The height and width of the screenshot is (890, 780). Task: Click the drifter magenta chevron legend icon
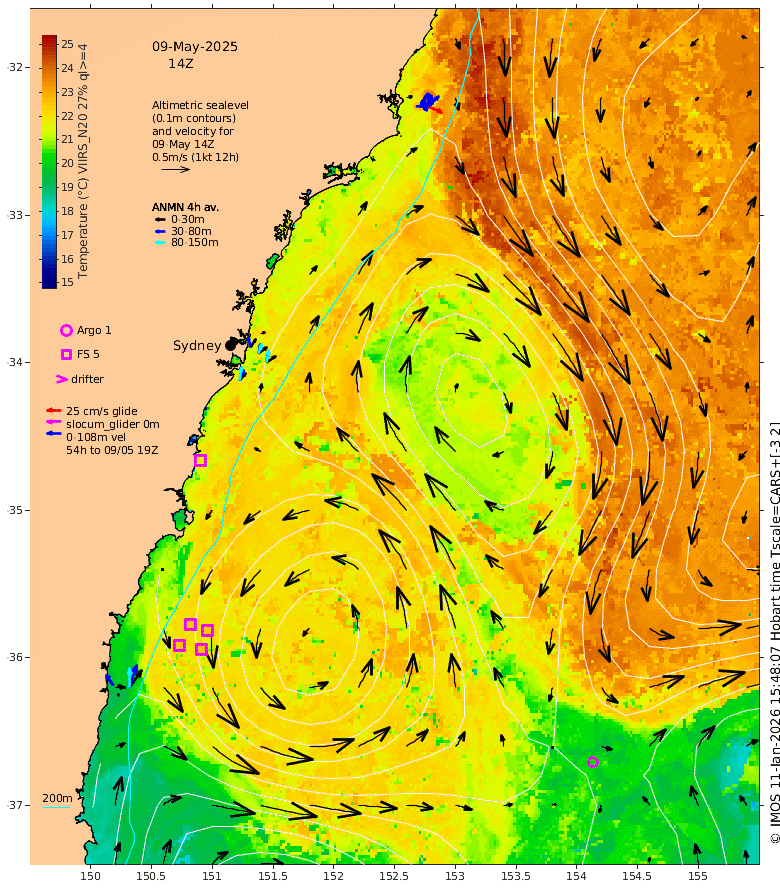point(61,379)
